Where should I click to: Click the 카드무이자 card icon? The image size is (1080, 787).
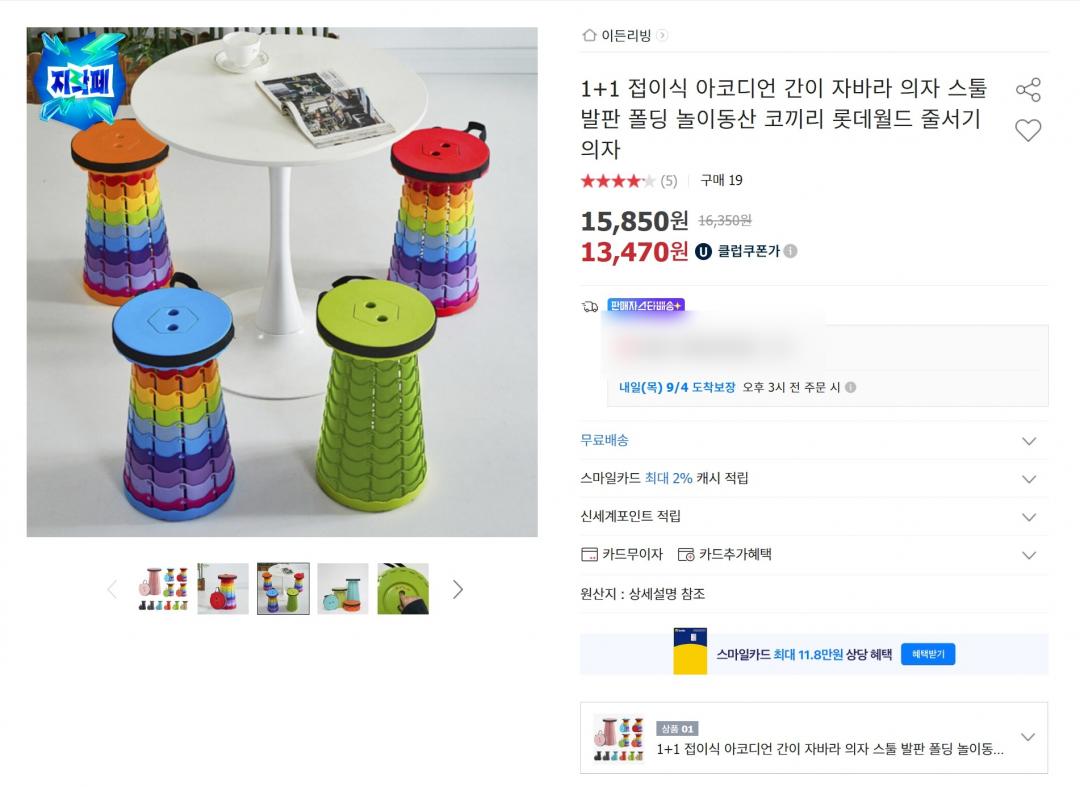coord(589,554)
